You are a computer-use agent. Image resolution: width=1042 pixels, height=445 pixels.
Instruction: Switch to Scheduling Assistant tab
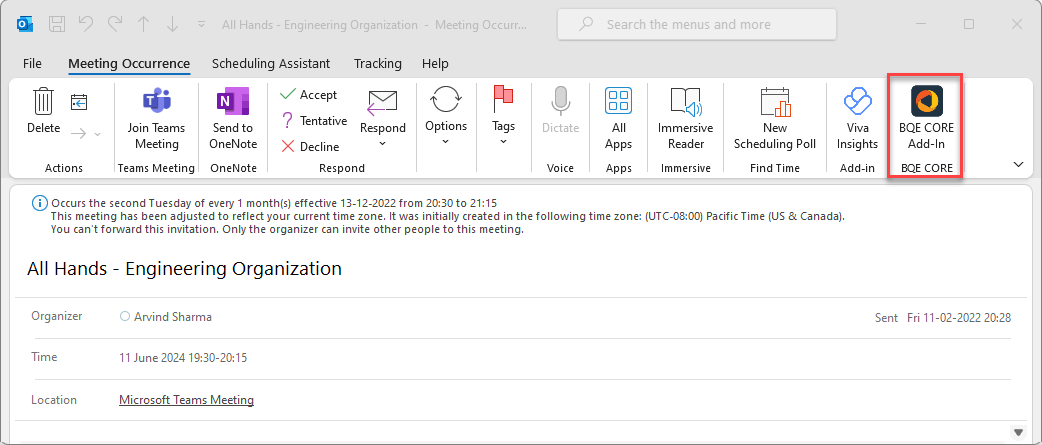(270, 64)
